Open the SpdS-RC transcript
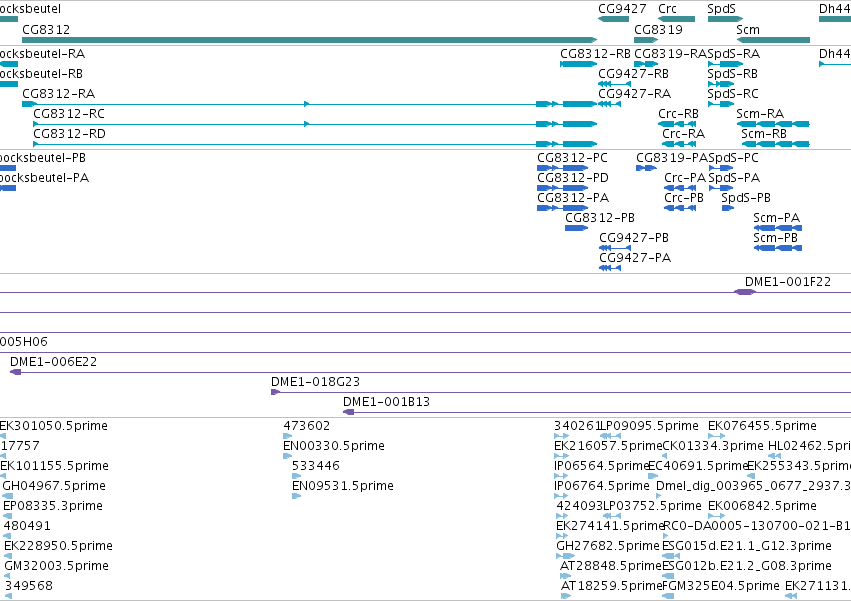Viewport: 851px width, 601px height. pyautogui.click(x=733, y=94)
